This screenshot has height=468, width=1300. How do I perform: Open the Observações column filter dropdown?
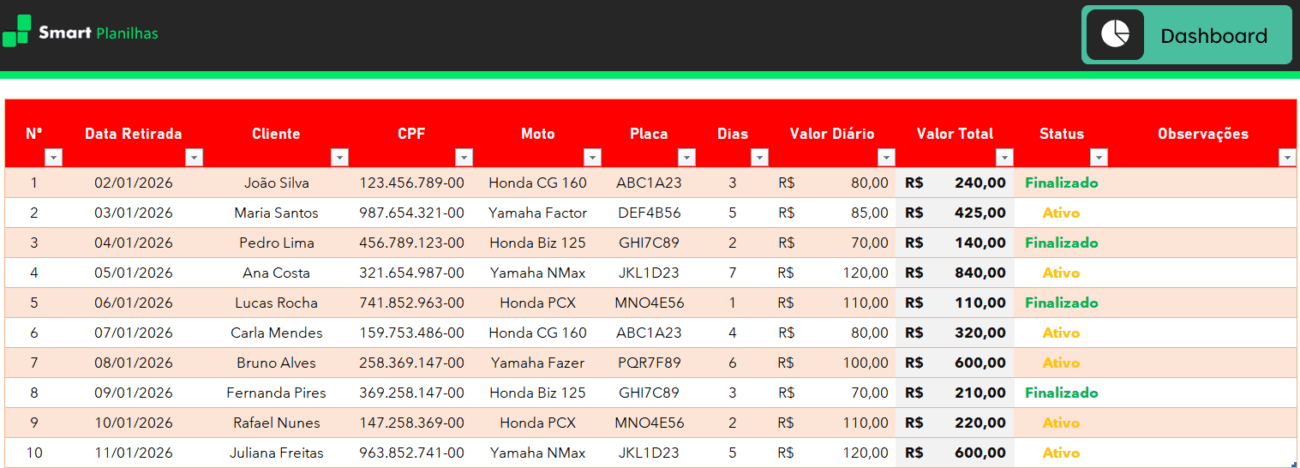pos(1286,157)
